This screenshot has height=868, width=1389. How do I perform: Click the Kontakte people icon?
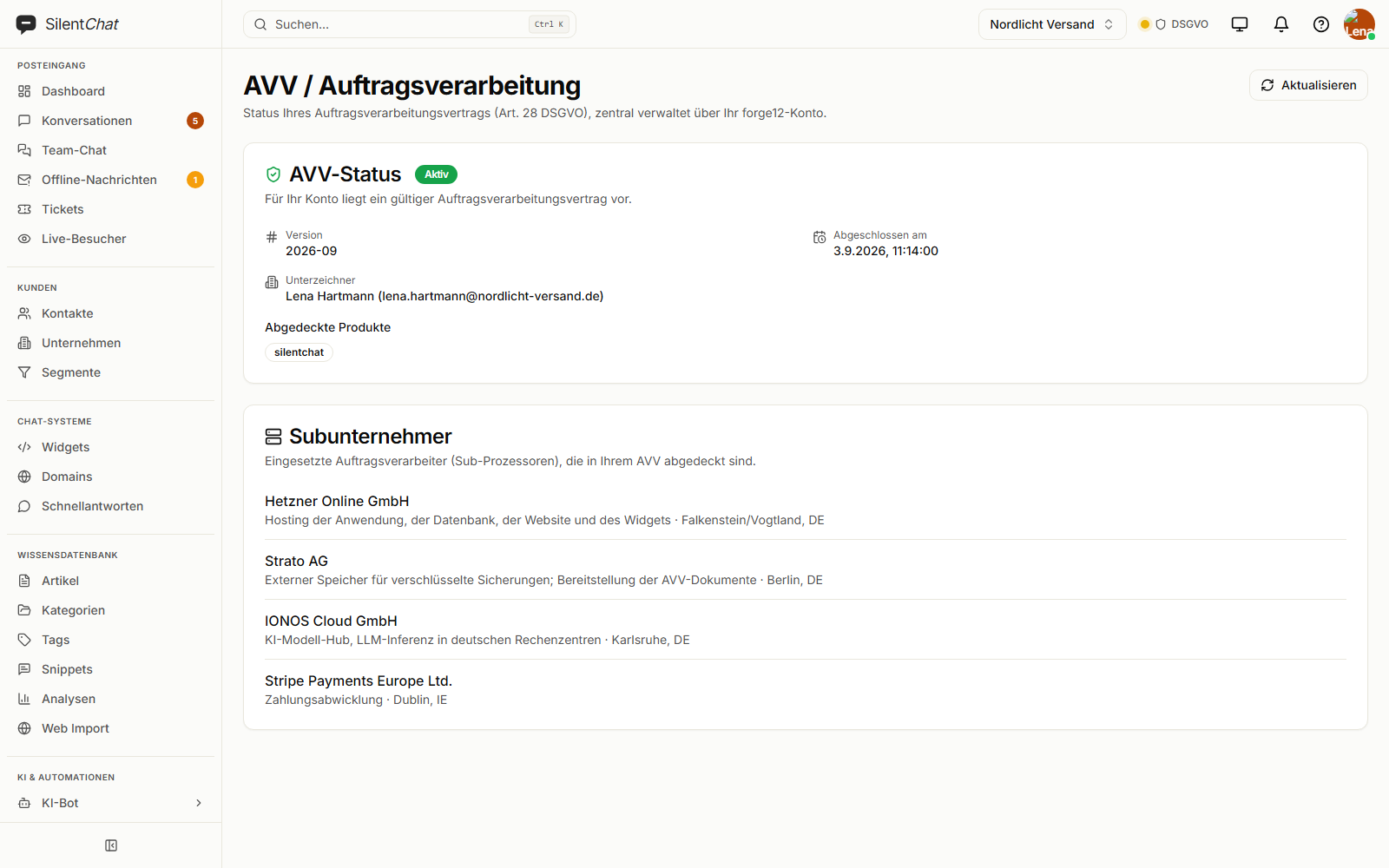tap(24, 313)
